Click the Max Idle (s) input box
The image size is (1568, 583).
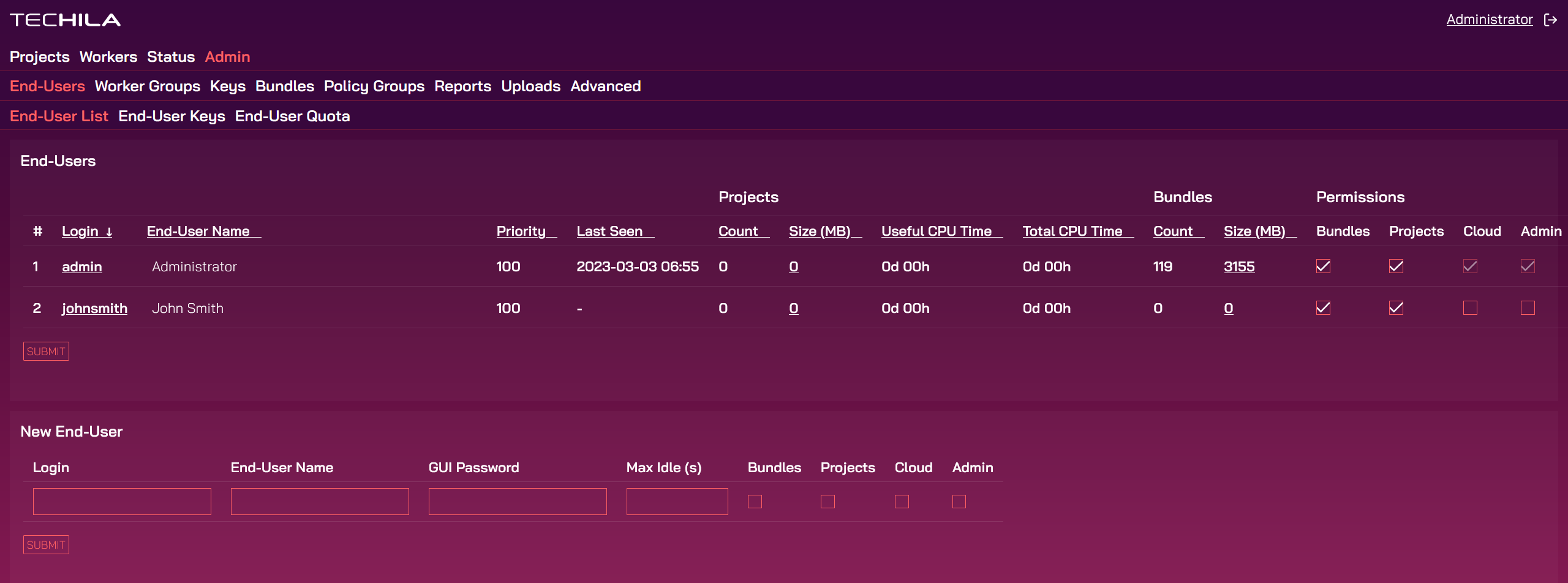tap(677, 502)
